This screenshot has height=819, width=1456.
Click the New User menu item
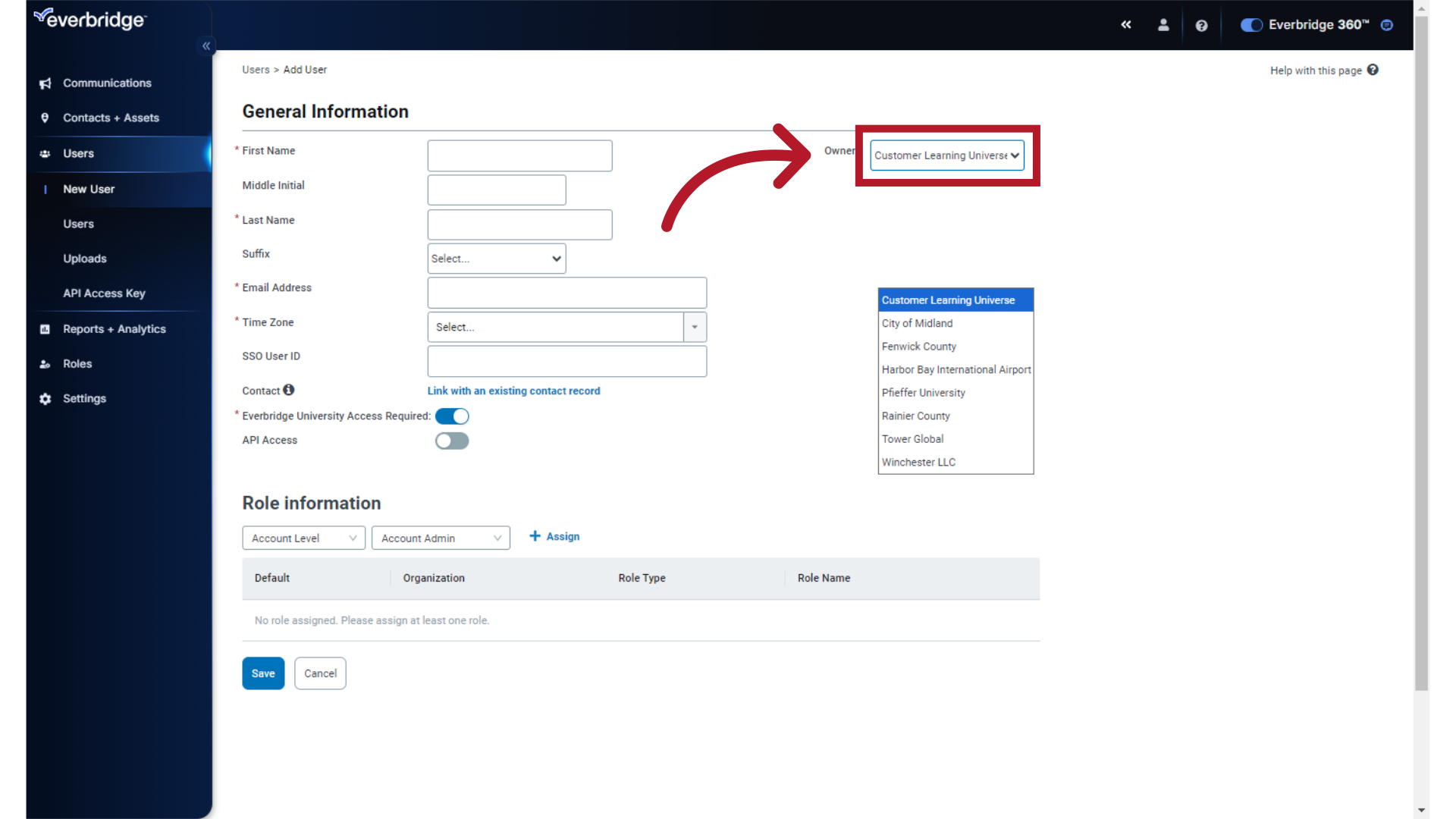(88, 189)
